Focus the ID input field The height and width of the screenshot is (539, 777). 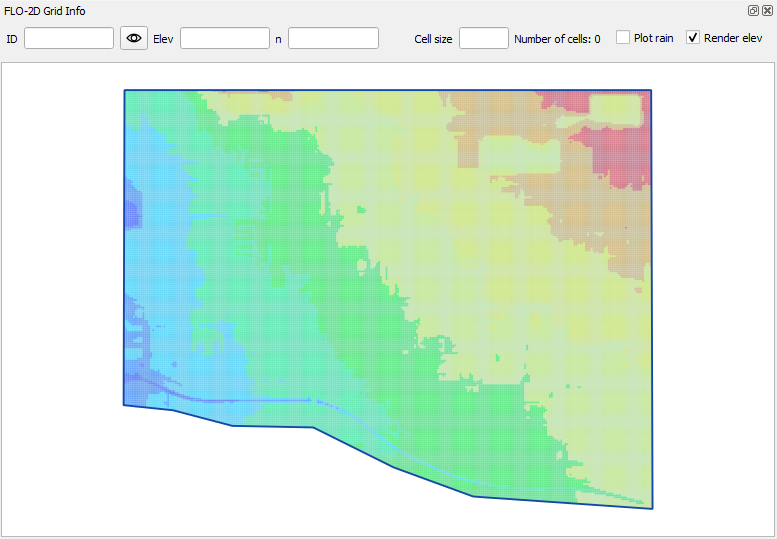pos(69,38)
